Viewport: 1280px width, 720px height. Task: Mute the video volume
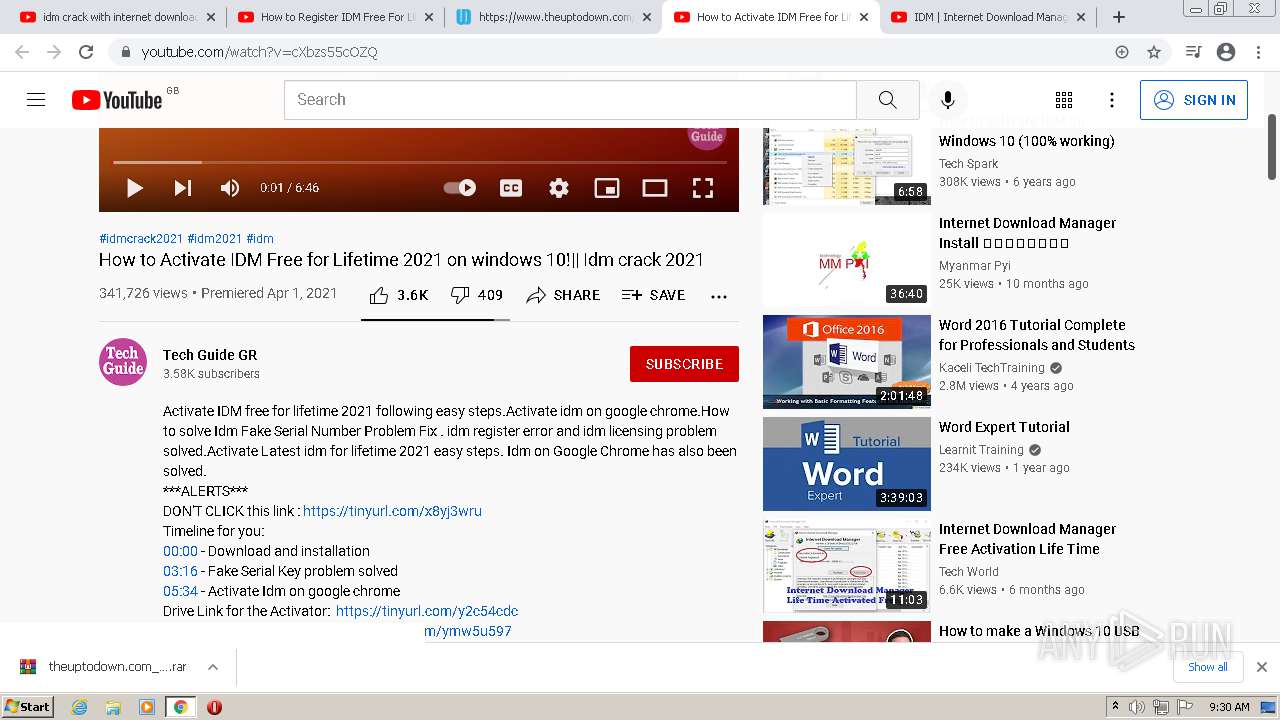(x=230, y=188)
